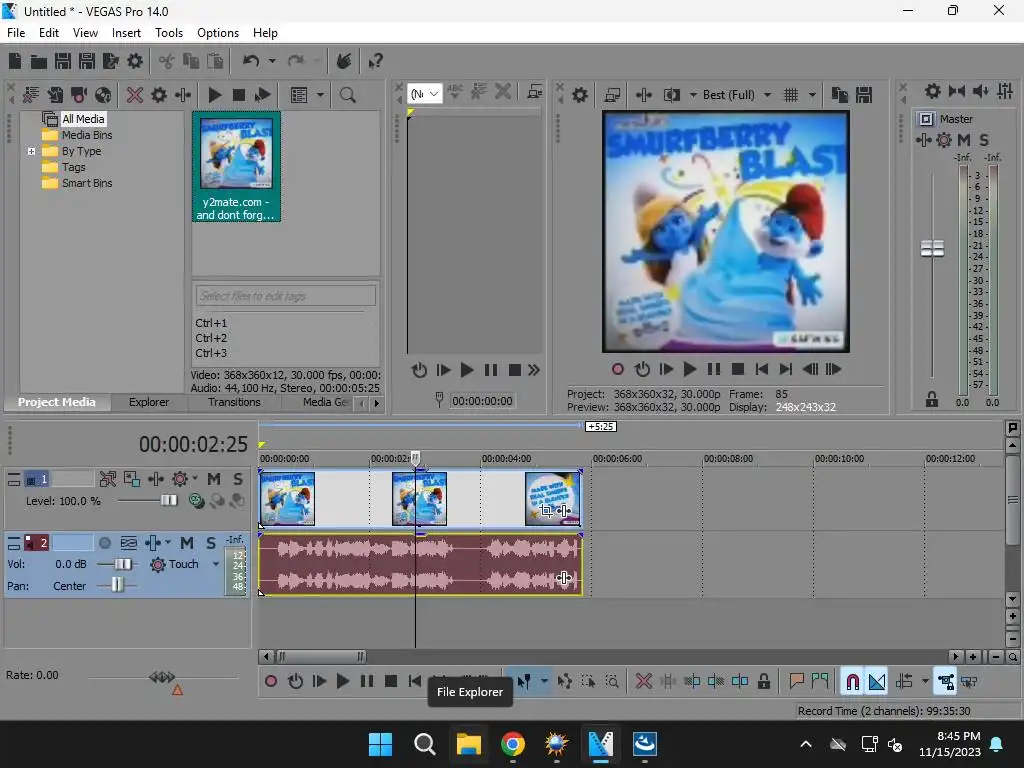Viewport: 1024px width, 768px height.
Task: Select the Smart Bins folder
Action: tap(87, 184)
